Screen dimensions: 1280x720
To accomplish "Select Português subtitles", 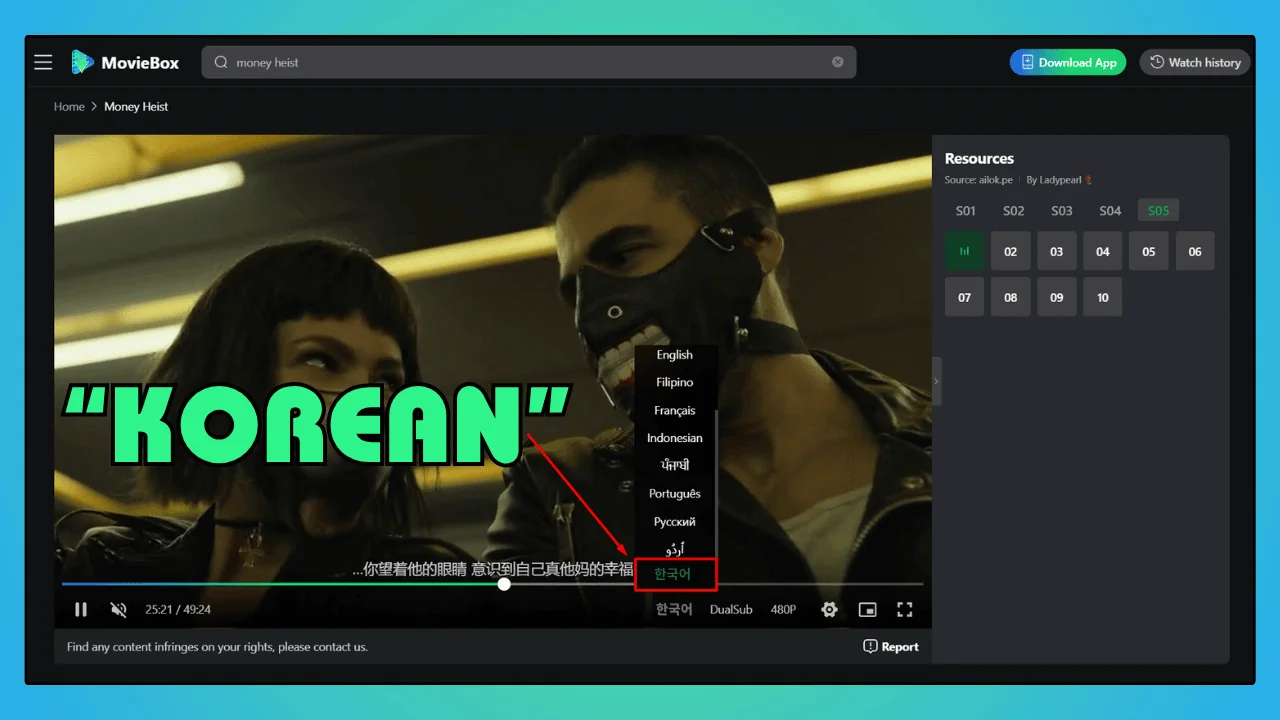I will (675, 494).
